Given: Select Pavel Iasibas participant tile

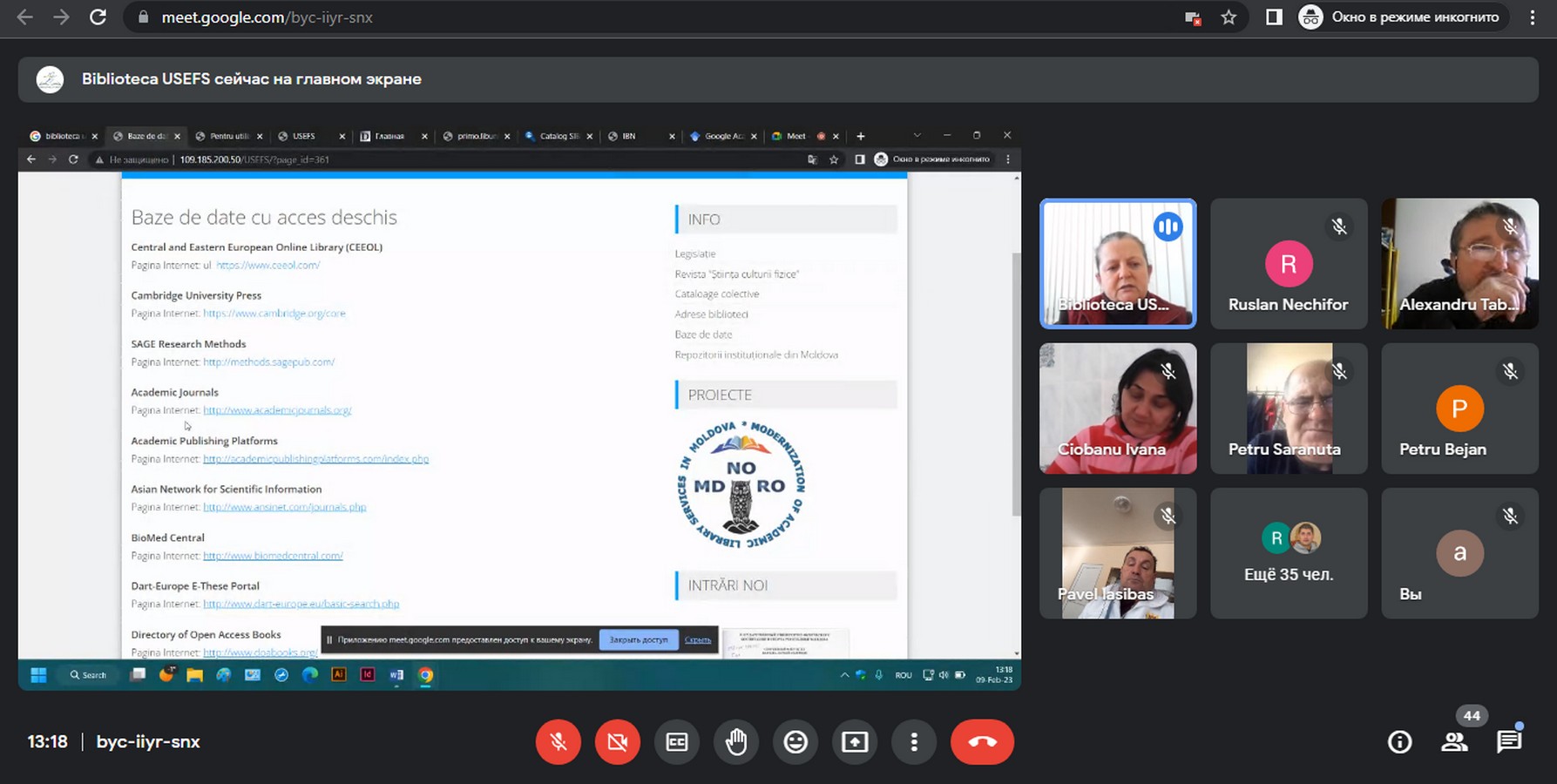Looking at the screenshot, I should 1118,553.
